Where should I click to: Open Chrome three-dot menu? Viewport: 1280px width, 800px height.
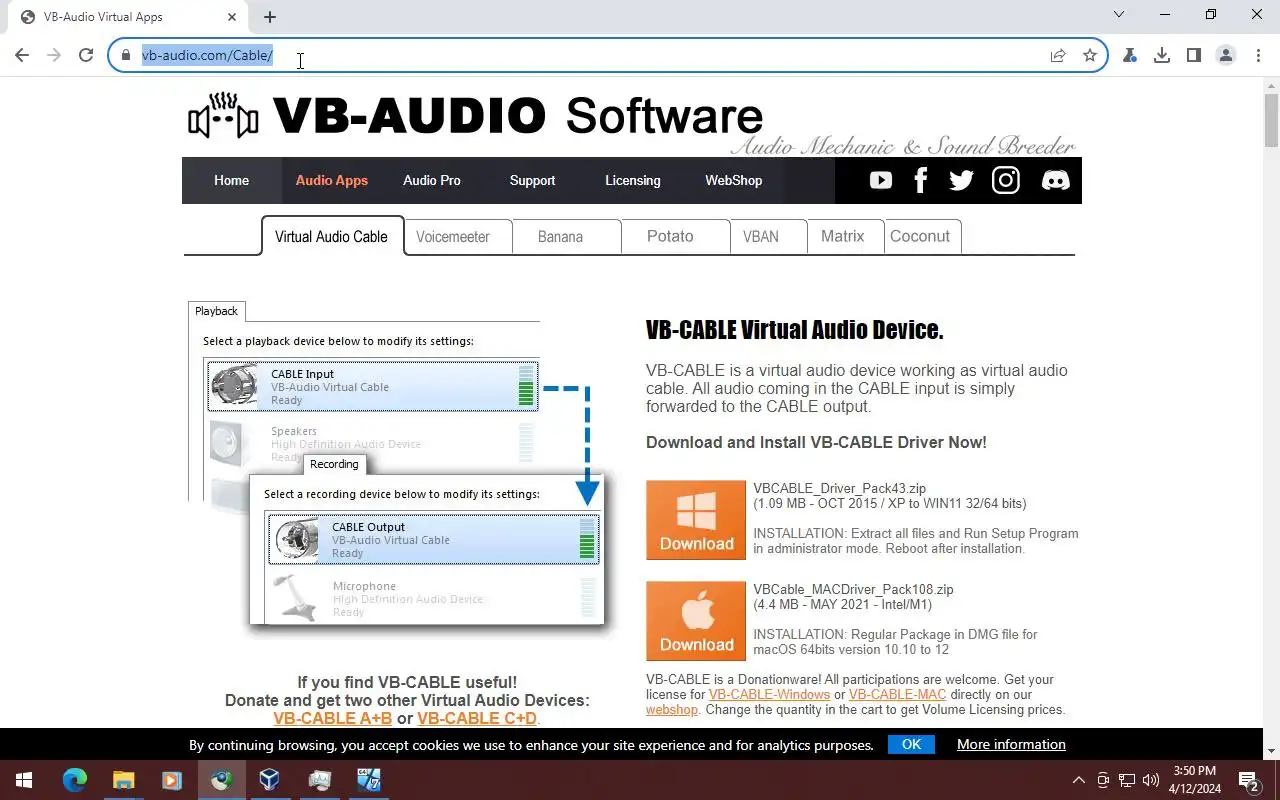pyautogui.click(x=1257, y=55)
